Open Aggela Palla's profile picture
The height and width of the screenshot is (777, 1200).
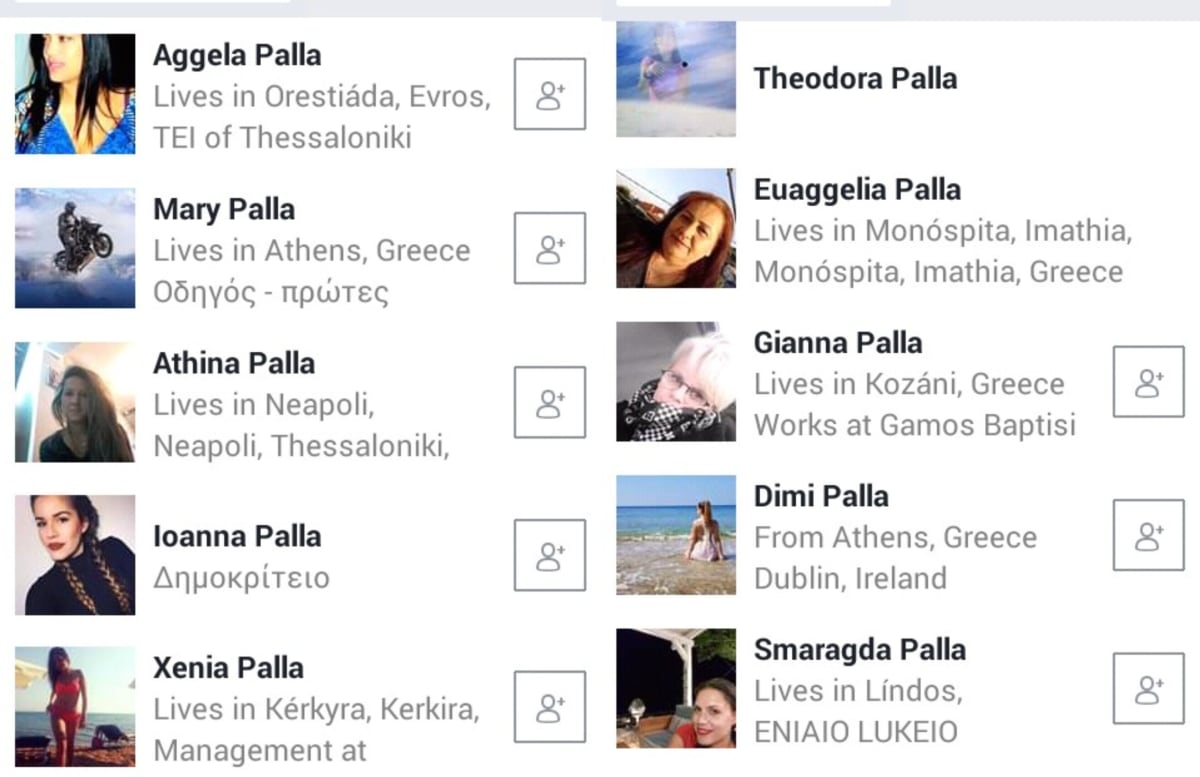pyautogui.click(x=75, y=94)
